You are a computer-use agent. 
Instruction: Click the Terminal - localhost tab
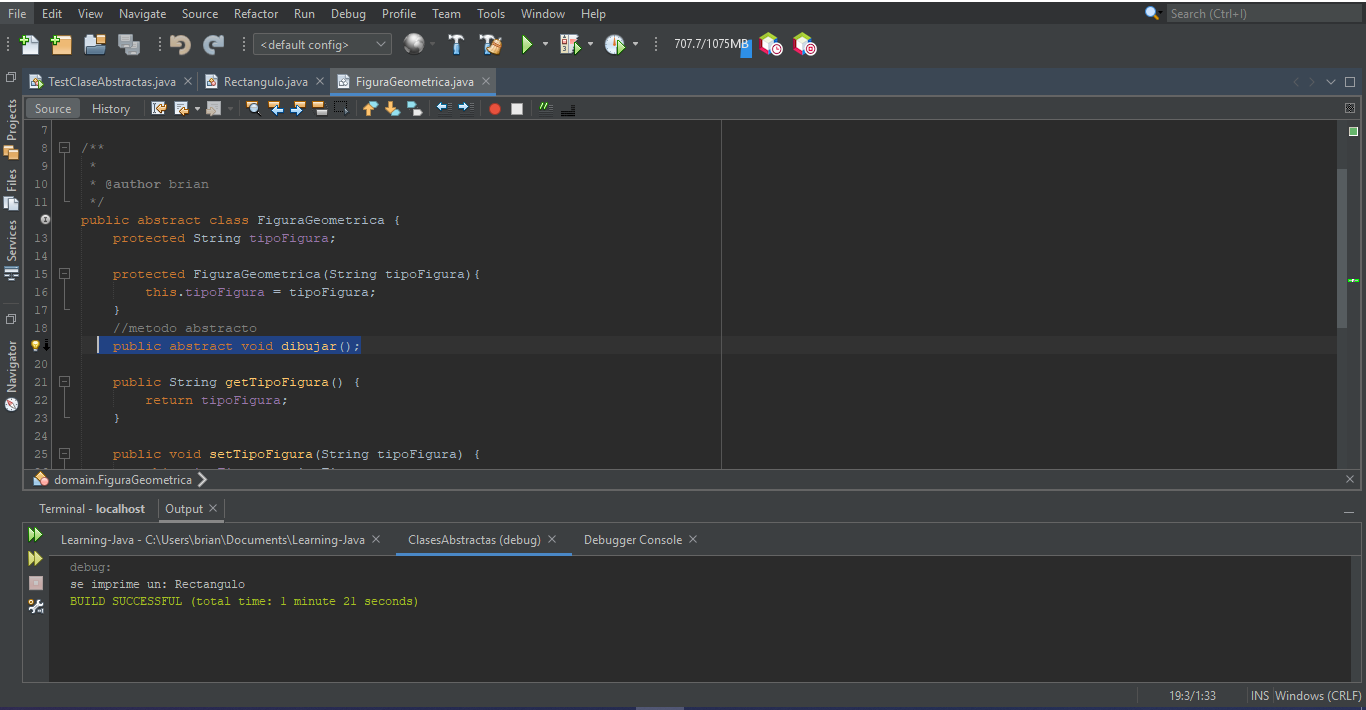[92, 508]
